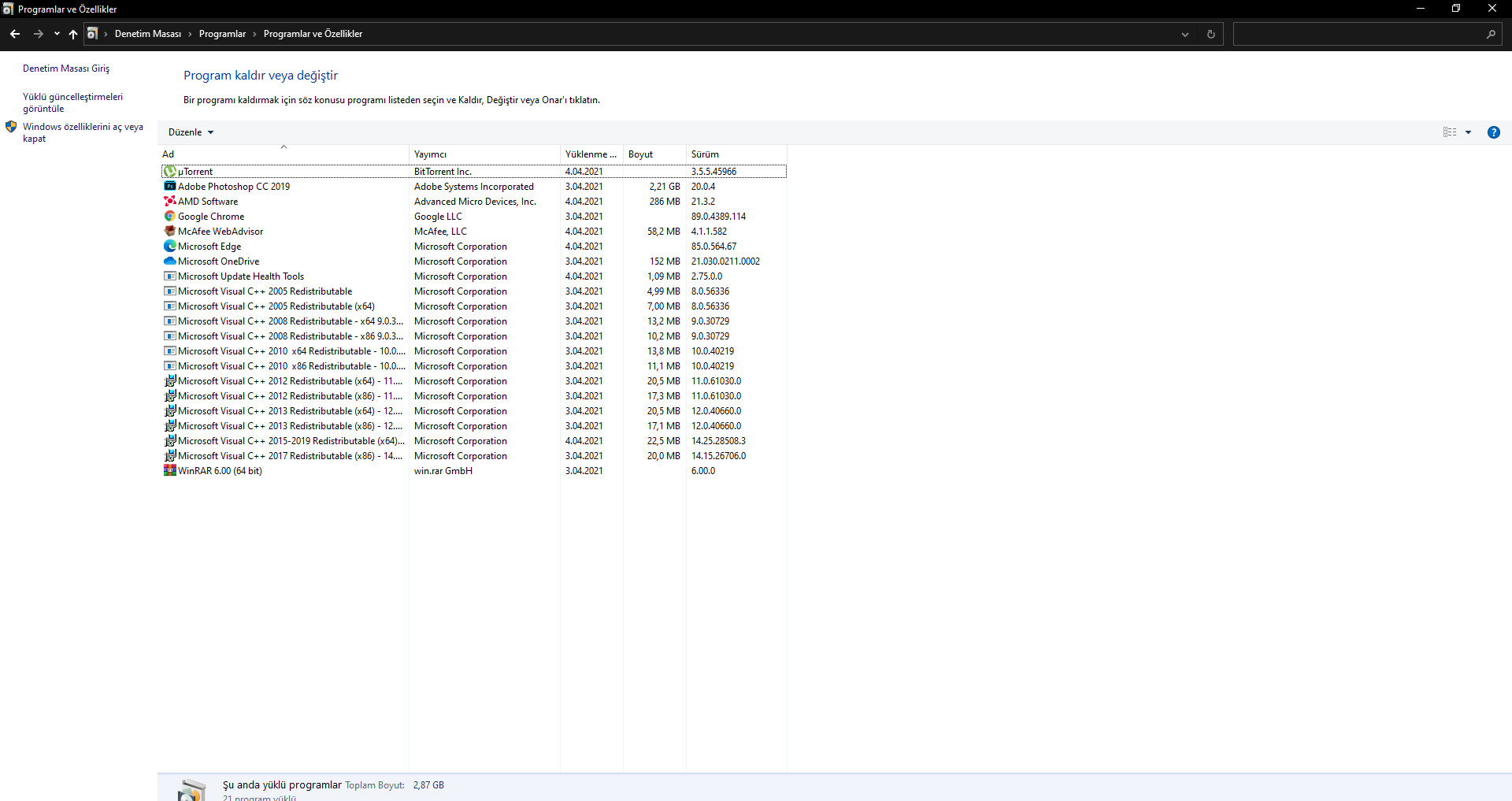Open Windows özelliklerini aç veya kapat
1512x801 pixels.
[83, 132]
